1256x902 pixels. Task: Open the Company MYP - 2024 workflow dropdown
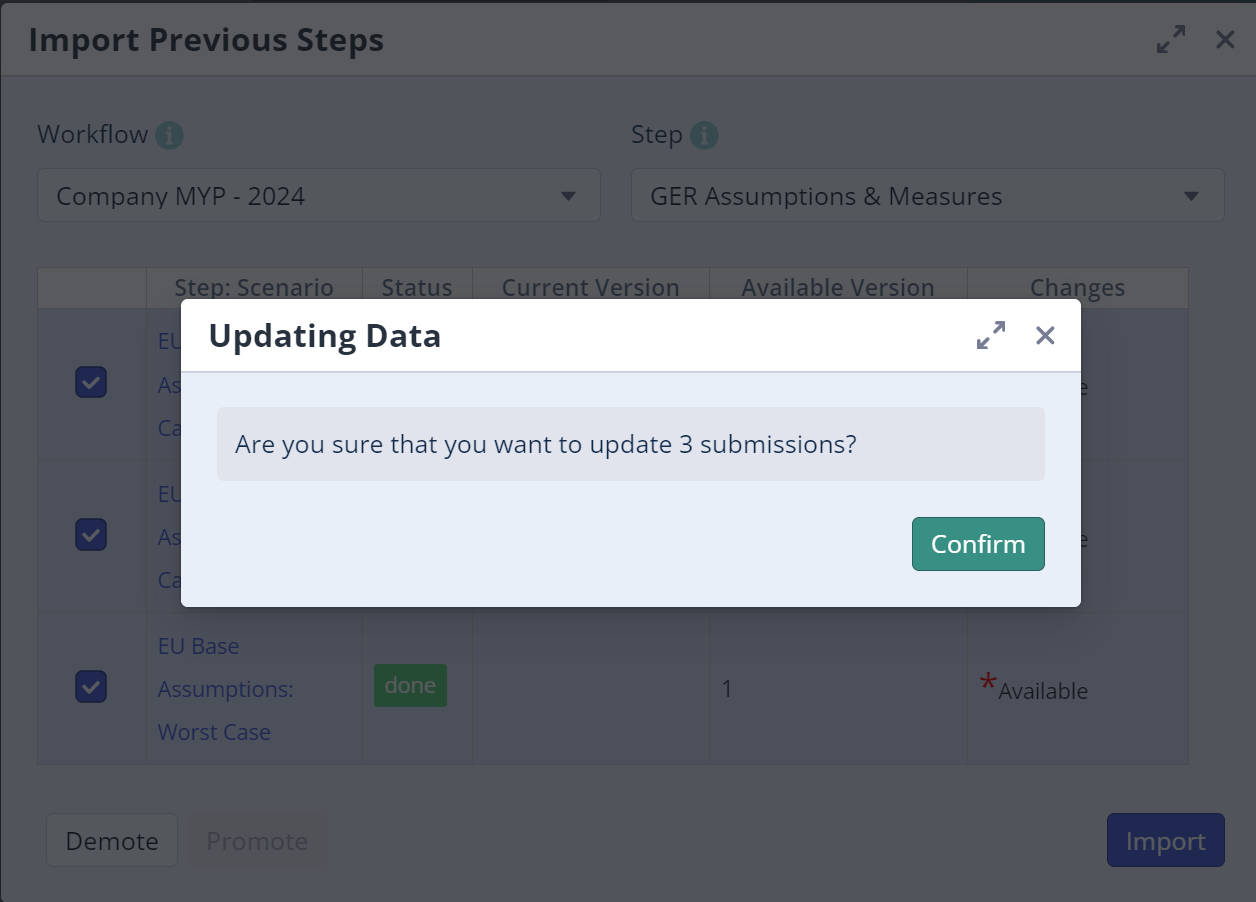click(319, 196)
